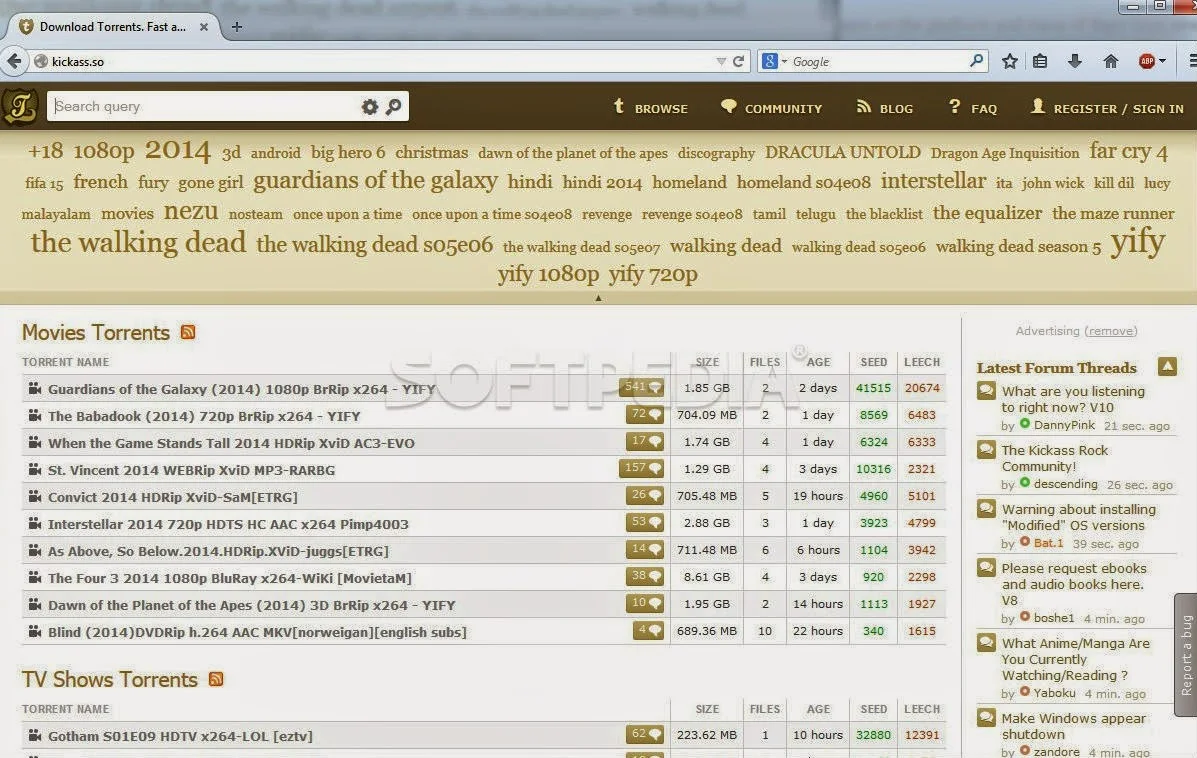Screen dimensions: 1197x758
Task: Close the Download Torrents tab
Action: (x=204, y=27)
